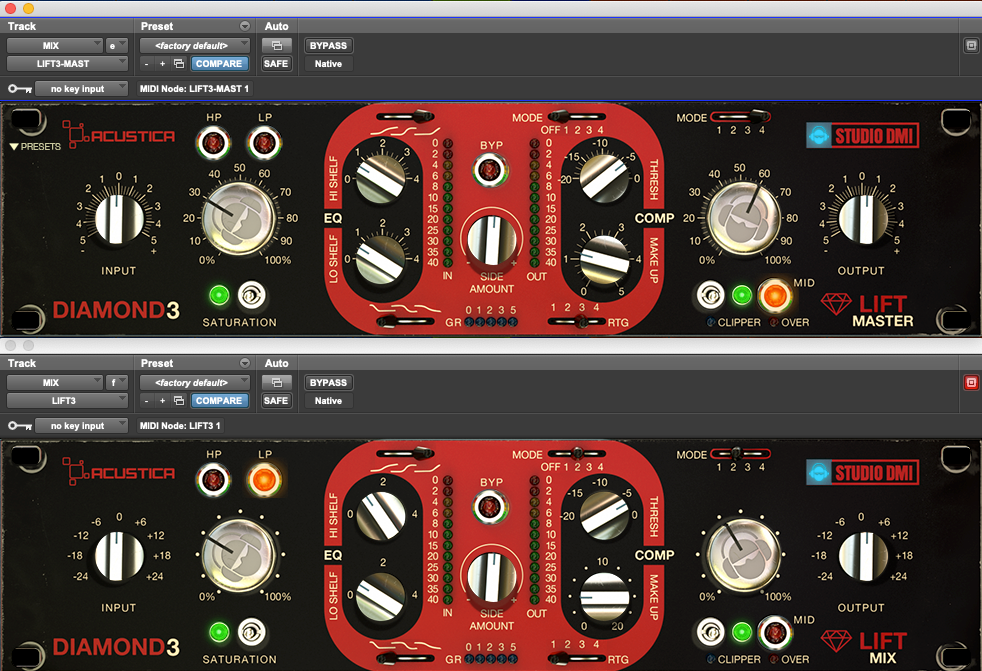The width and height of the screenshot is (982, 671).
Task: Click key input icon in LIFT3-MAST window
Action: (19, 89)
